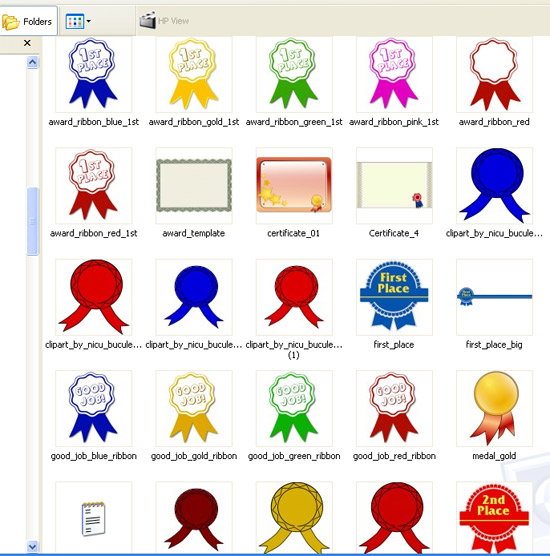Close the folders side pane

(27, 43)
